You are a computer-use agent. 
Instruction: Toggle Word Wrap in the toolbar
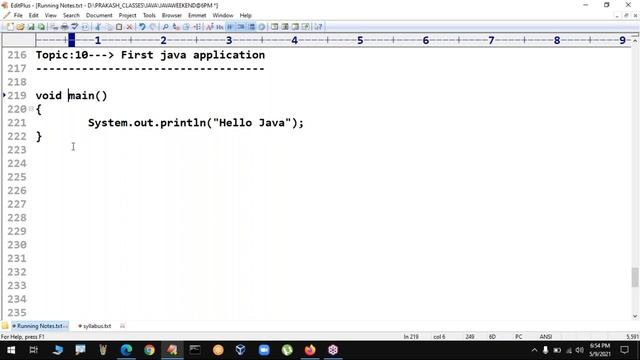coord(230,27)
